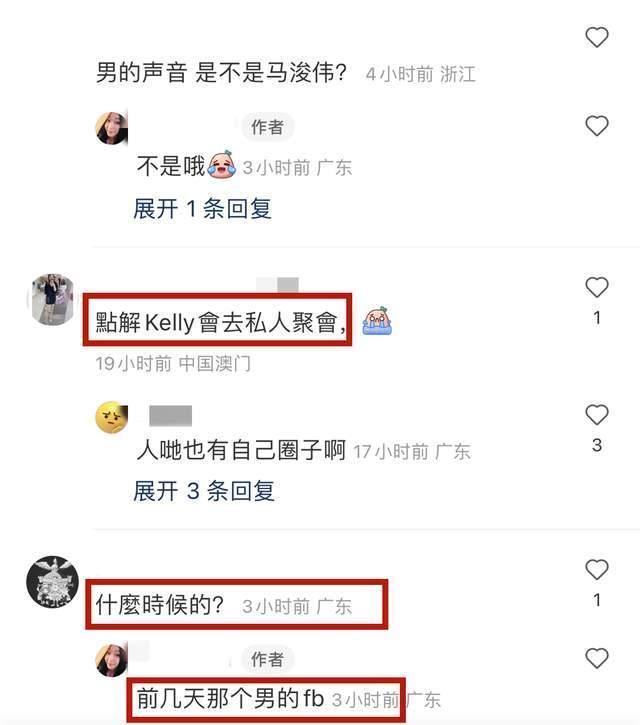Like the comment asking about 马浚伟
The image size is (640, 725).
[597, 37]
